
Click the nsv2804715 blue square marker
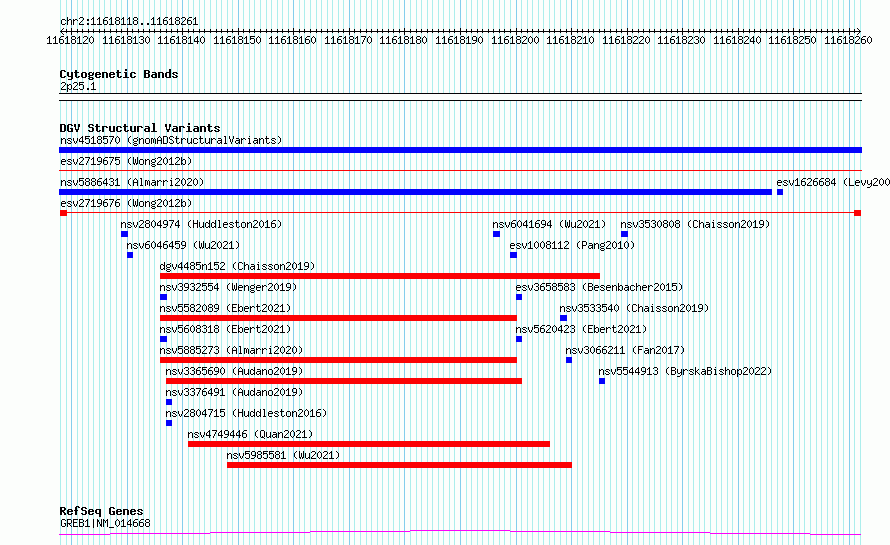tap(169, 423)
